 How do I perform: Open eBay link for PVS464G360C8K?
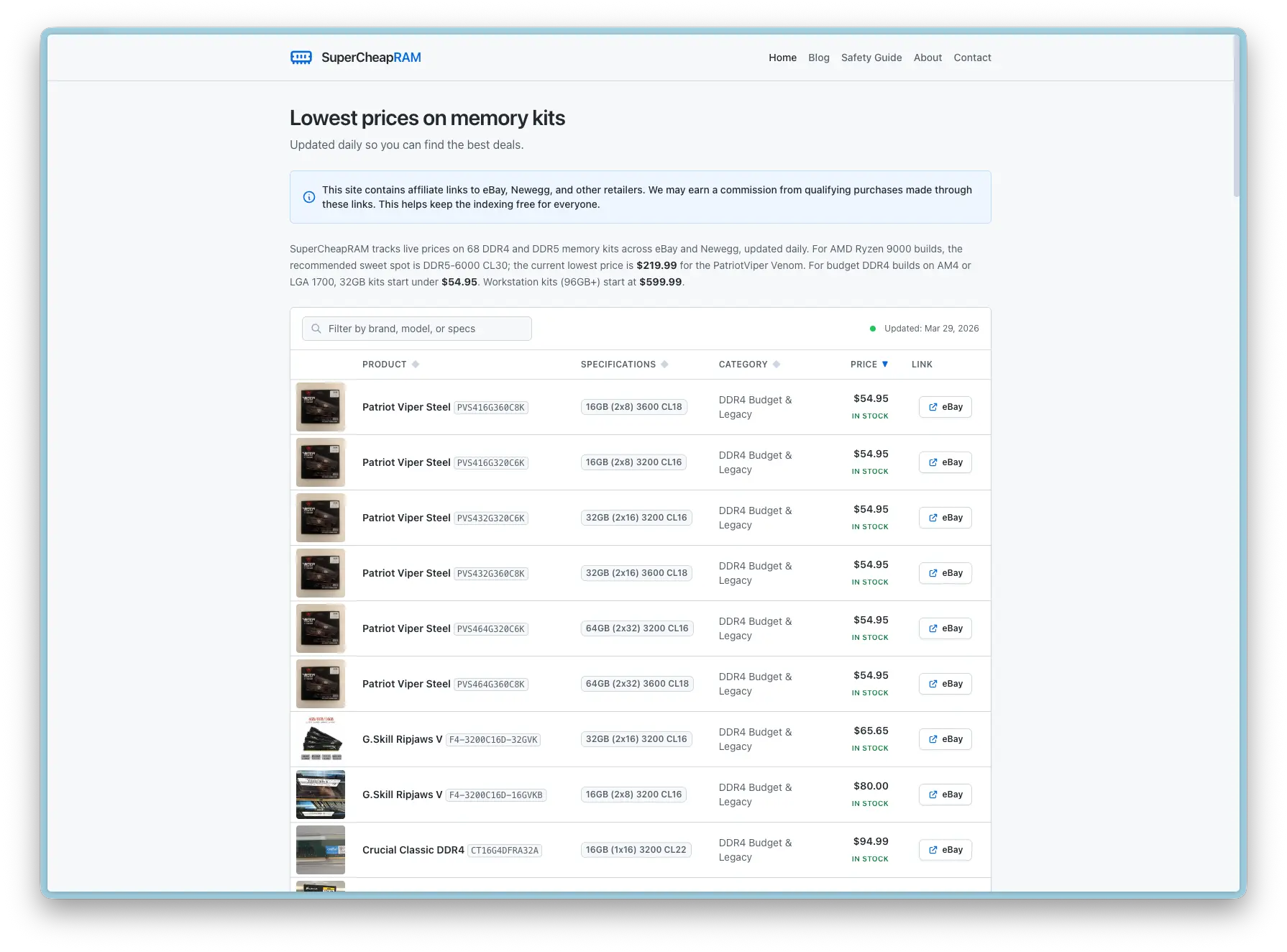(x=945, y=684)
